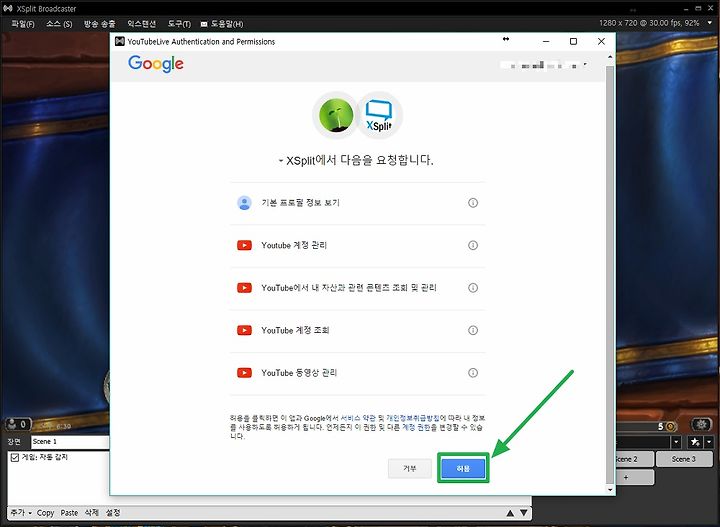Click the green sprout profile avatar
Viewport: 720px width, 527px height.
point(336,115)
